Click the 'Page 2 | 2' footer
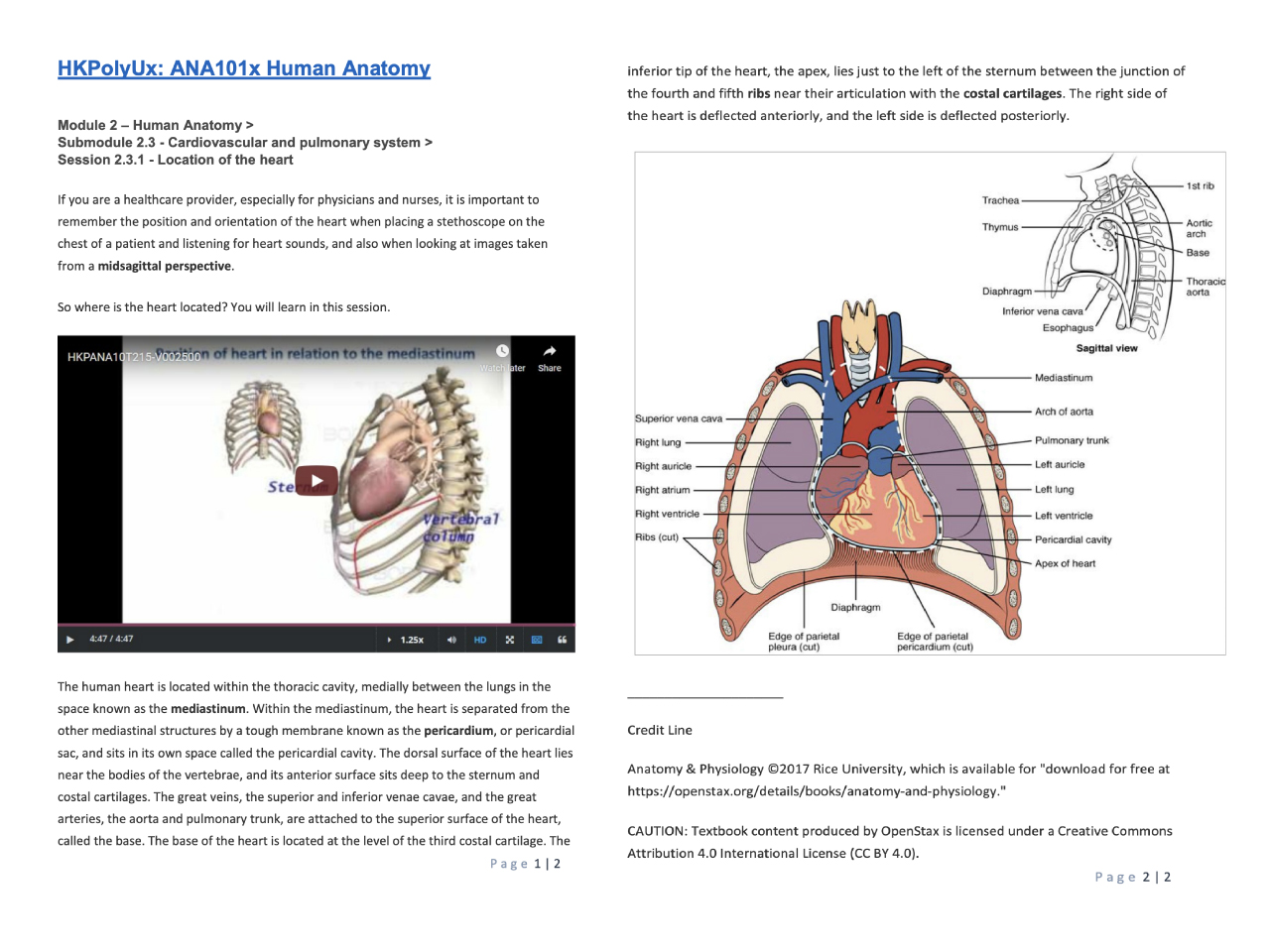1270x952 pixels. pyautogui.click(x=1133, y=877)
